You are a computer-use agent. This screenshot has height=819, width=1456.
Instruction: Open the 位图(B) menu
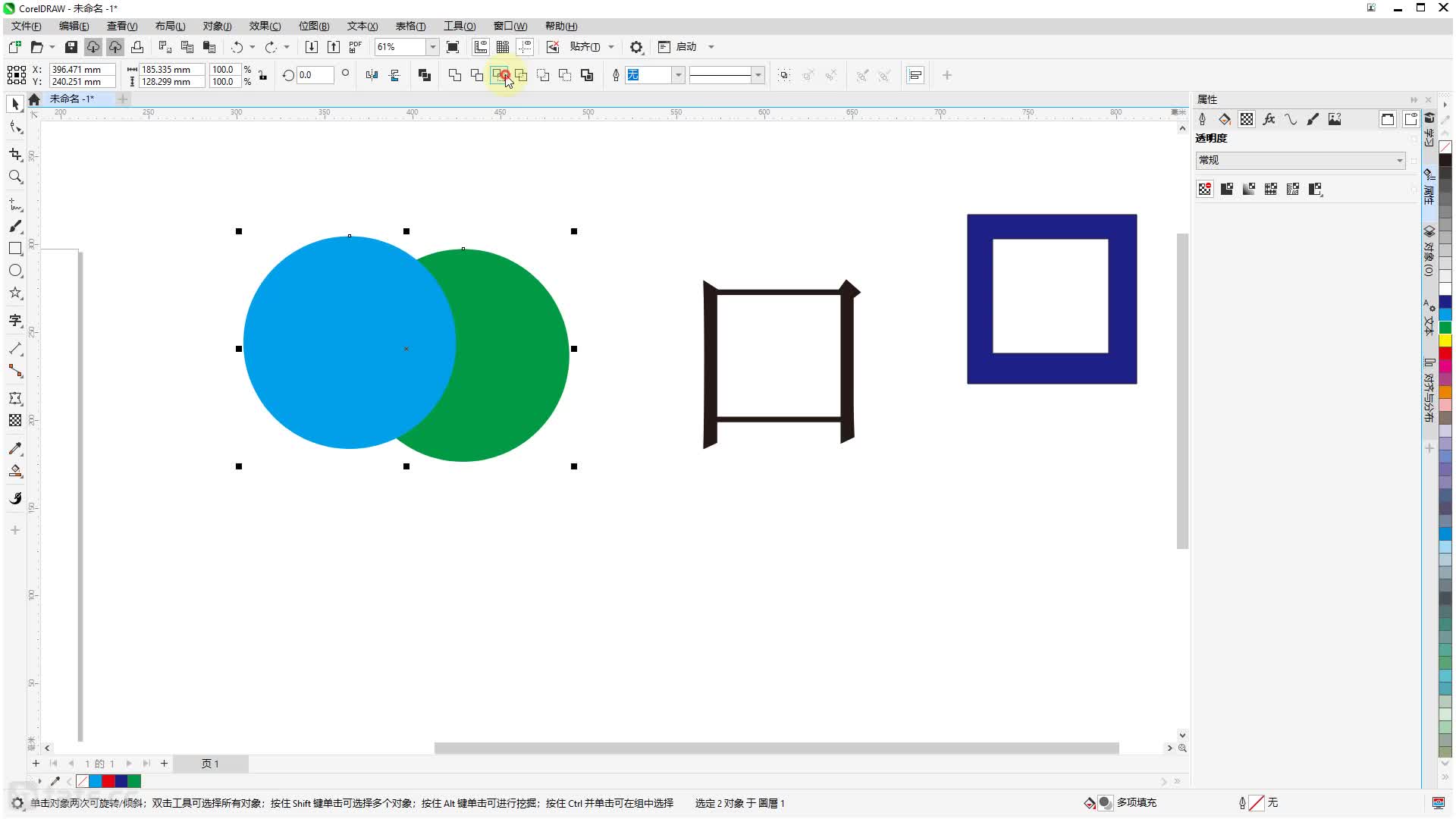[313, 26]
